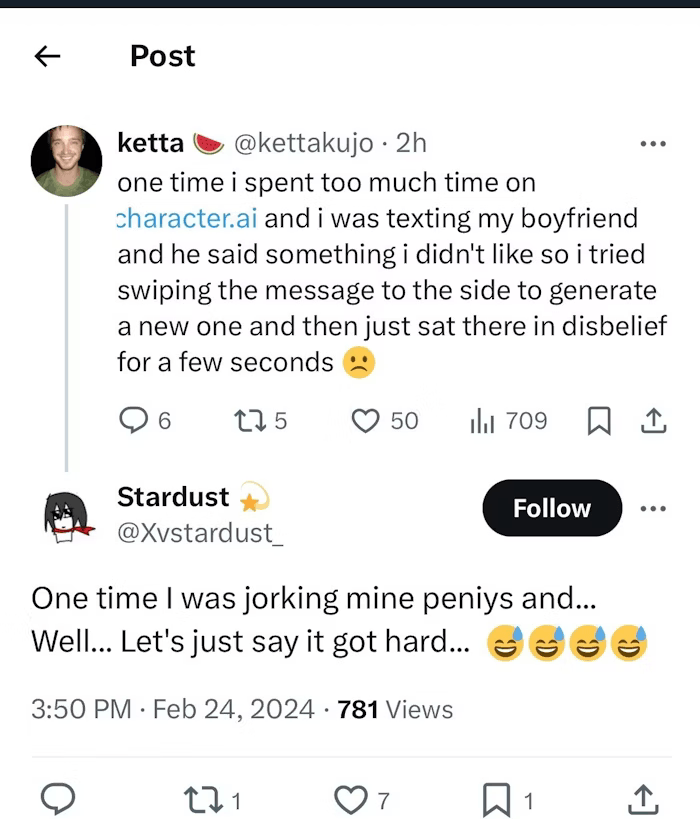Image resolution: width=700 pixels, height=819 pixels.
Task: Share ketta's post
Action: pyautogui.click(x=653, y=421)
